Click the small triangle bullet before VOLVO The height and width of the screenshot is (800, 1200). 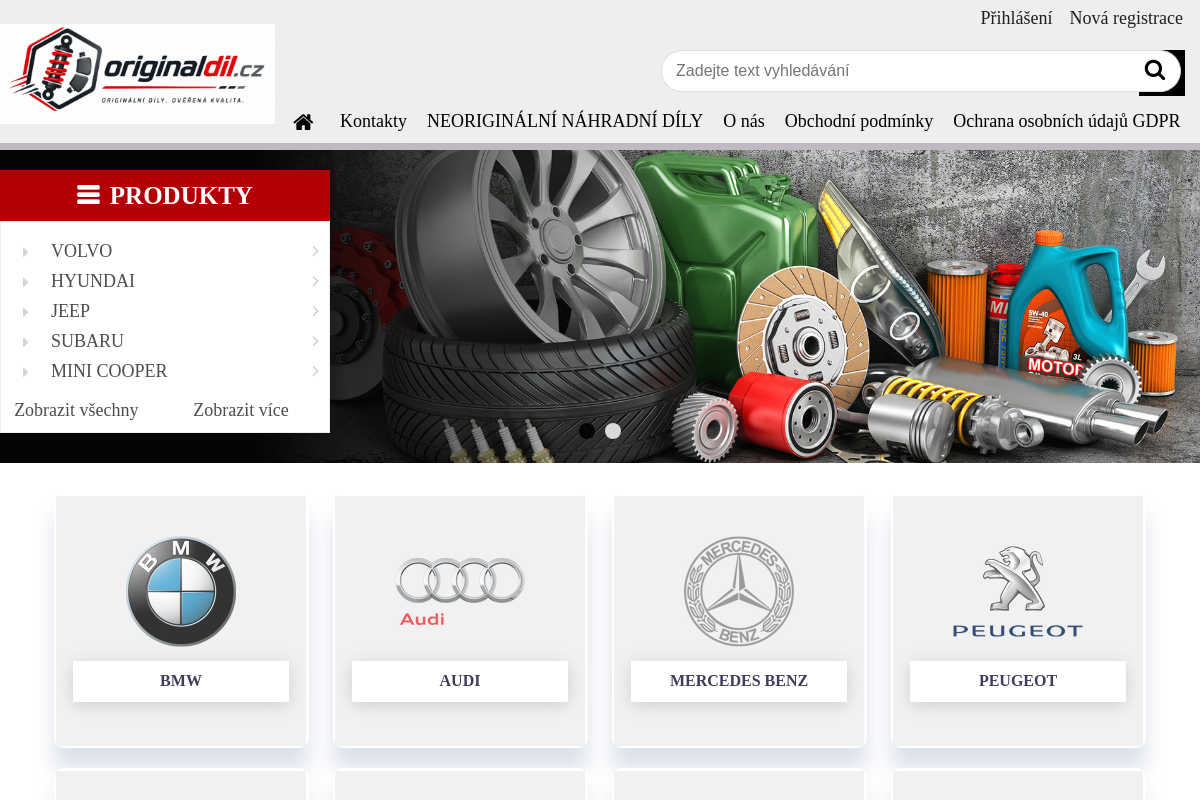pos(25,252)
